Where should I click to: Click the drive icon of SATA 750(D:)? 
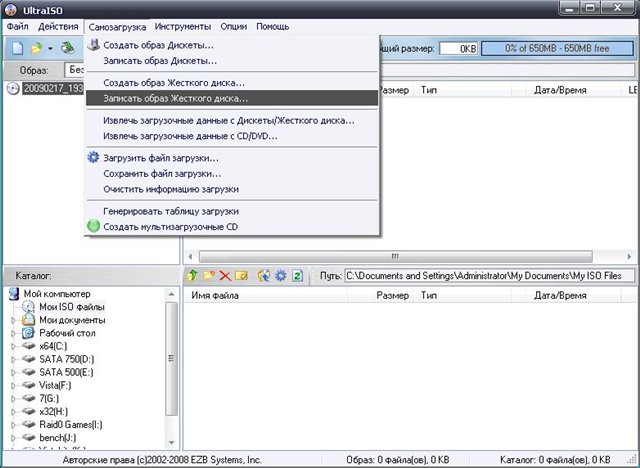(x=29, y=359)
